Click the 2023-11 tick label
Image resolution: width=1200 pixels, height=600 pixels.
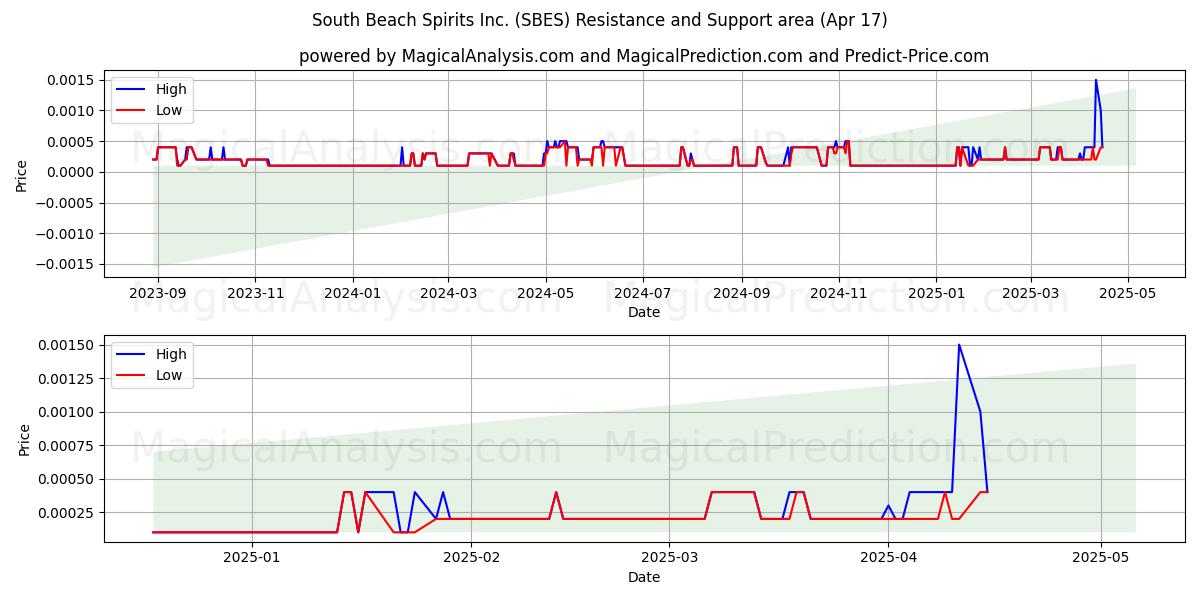tap(255, 294)
